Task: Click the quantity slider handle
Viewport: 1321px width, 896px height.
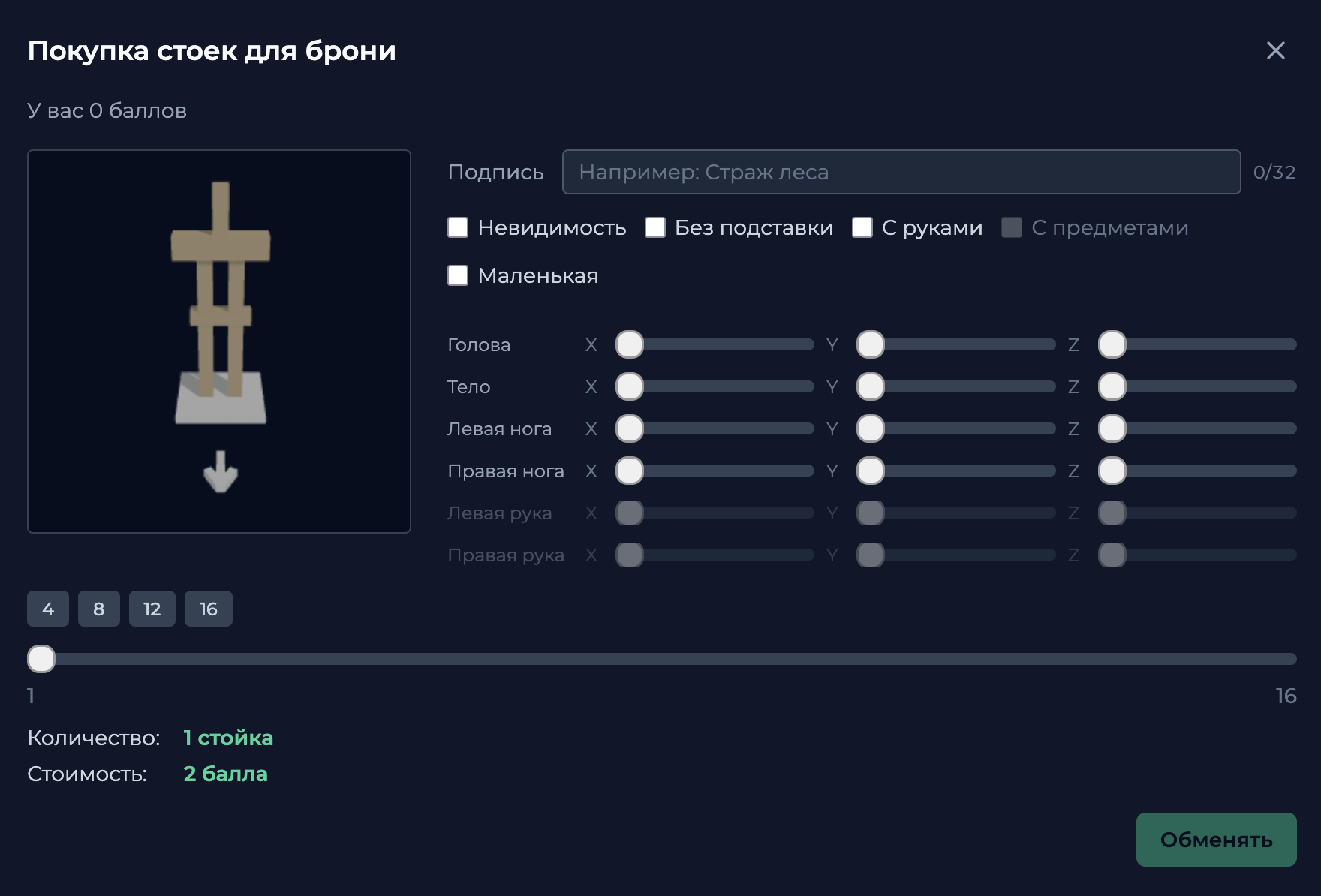Action: pyautogui.click(x=41, y=659)
